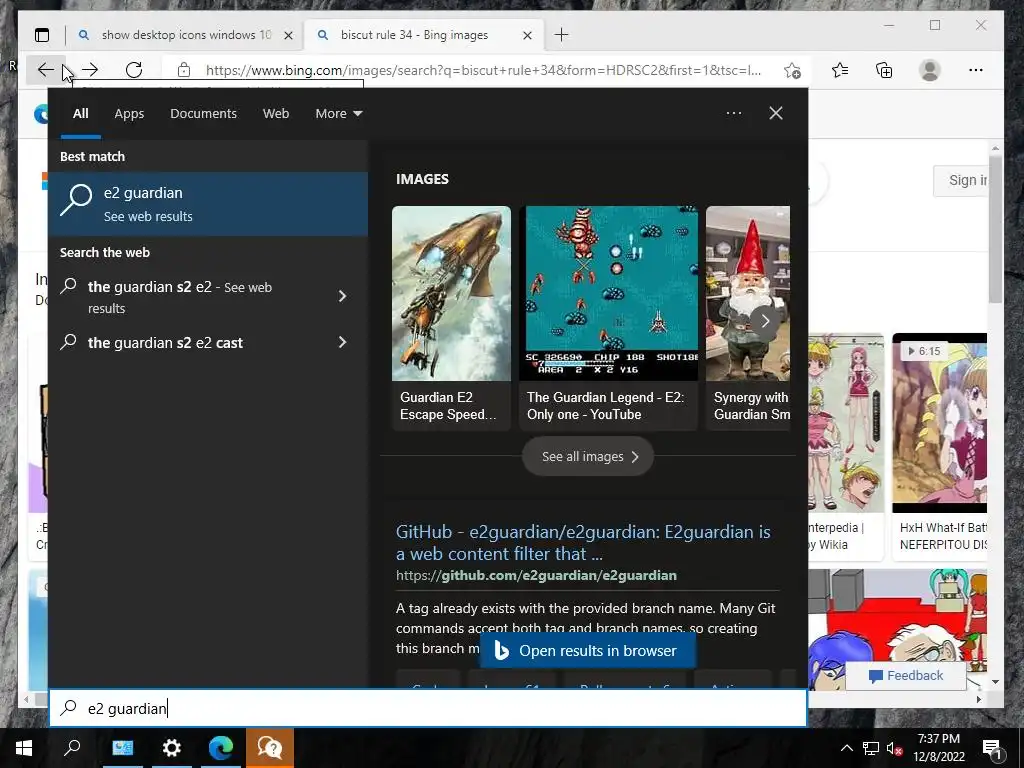Switch to the Web search tab

[x=276, y=114]
